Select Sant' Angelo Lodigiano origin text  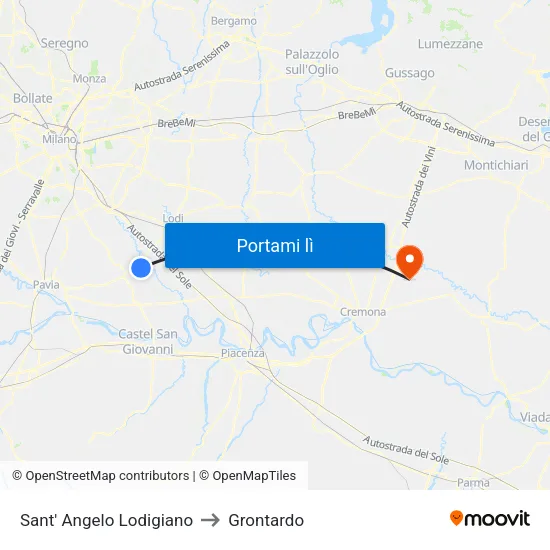coord(106,520)
